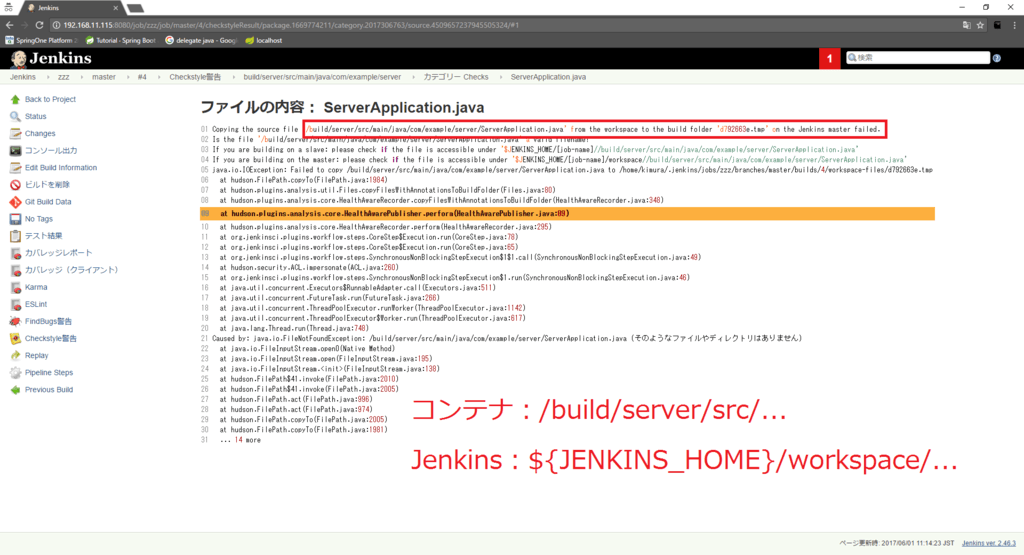
Task: Click the Pipeline Steps gear icon
Action: [14, 372]
